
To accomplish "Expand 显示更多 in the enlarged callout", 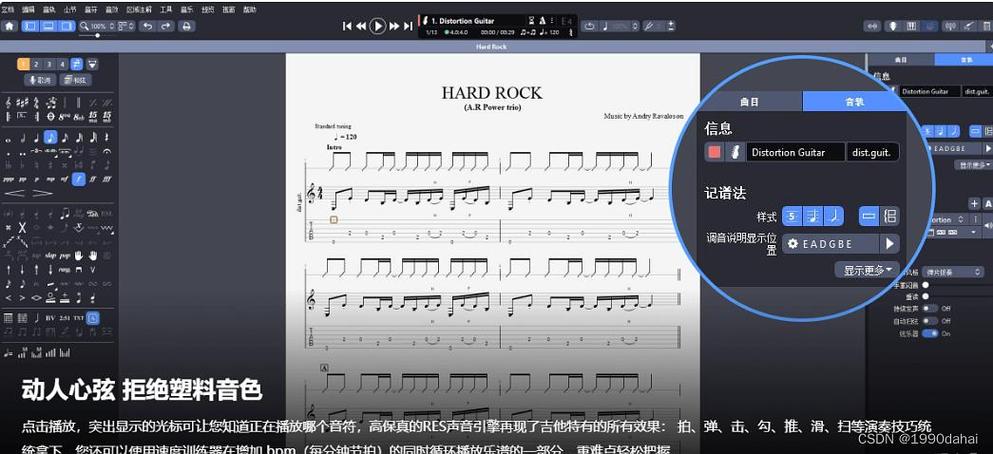I will click(x=866, y=270).
